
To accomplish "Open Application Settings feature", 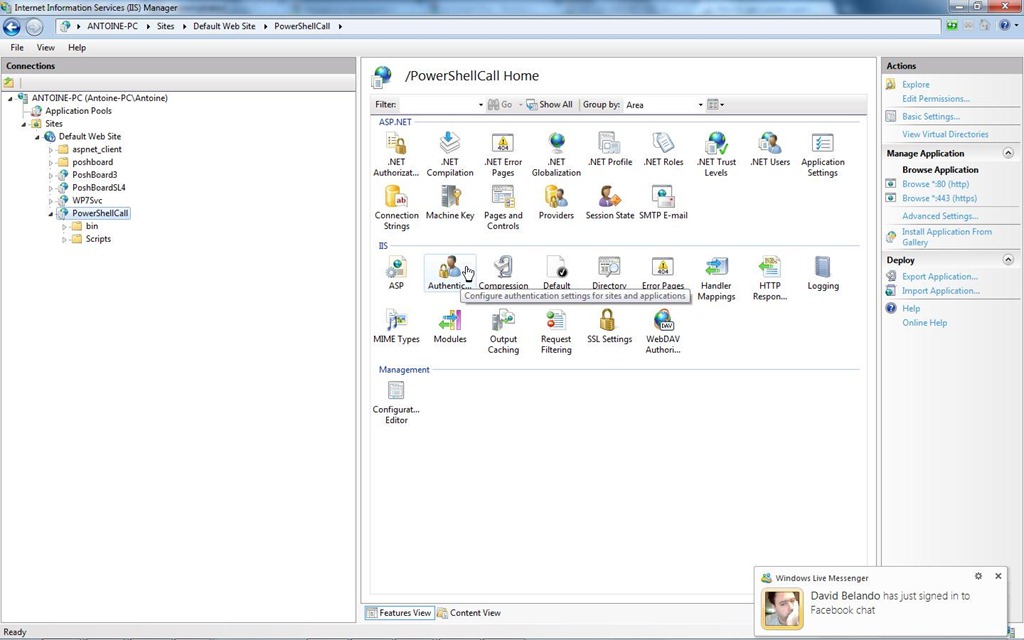I will 823,154.
